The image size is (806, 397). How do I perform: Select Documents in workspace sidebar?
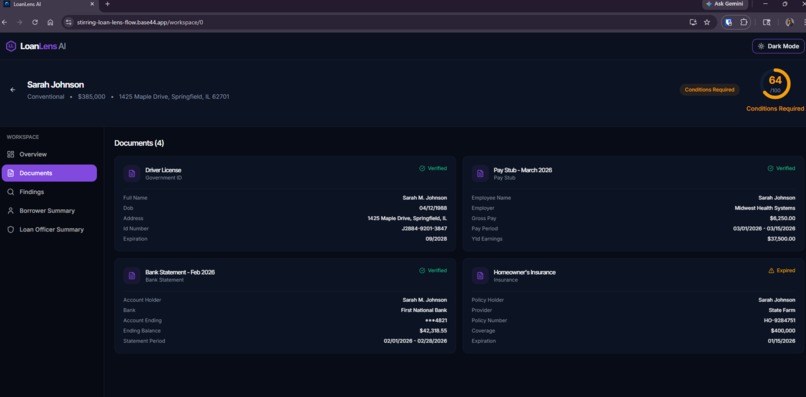click(49, 173)
